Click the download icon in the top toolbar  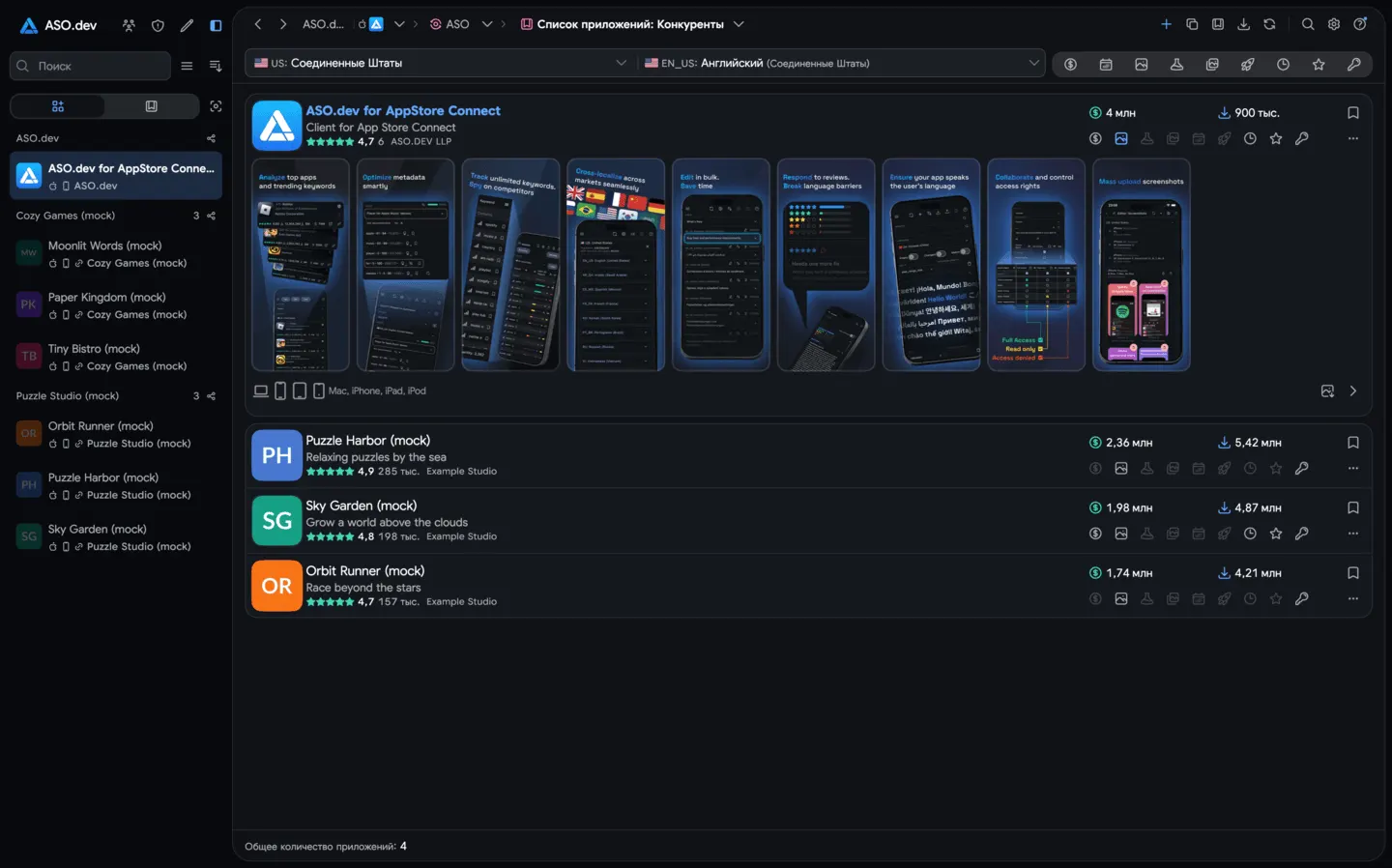pos(1244,24)
